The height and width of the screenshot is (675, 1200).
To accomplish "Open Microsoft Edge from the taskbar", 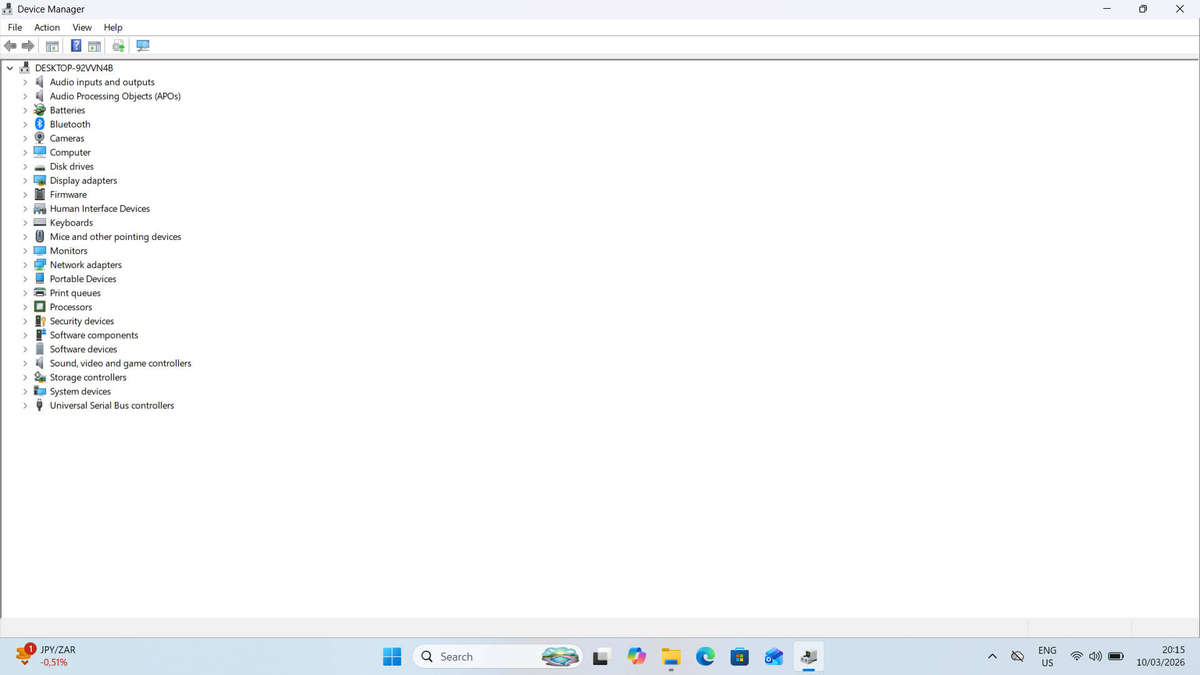I will 705,656.
